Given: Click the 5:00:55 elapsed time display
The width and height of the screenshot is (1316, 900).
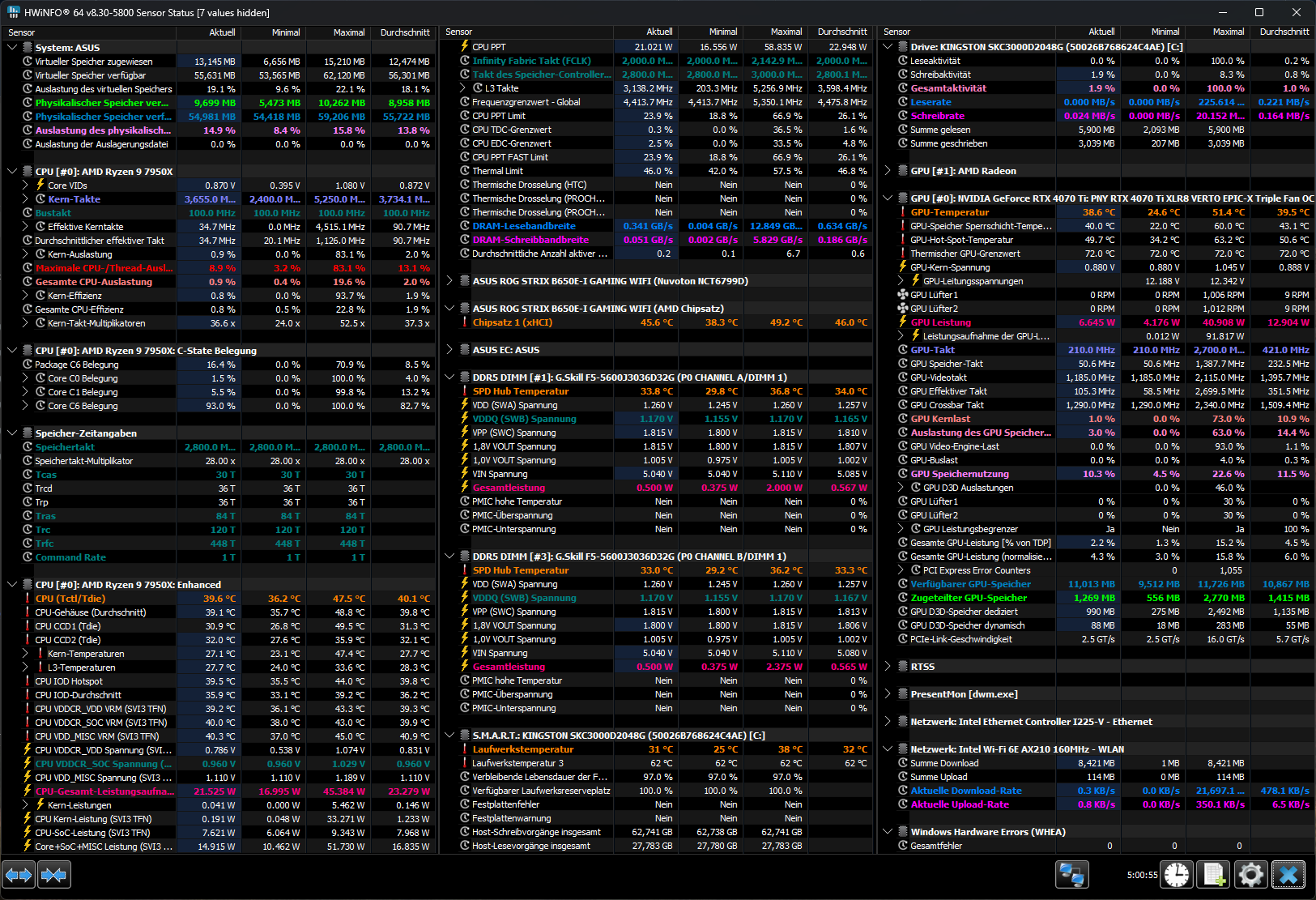Looking at the screenshot, I should (x=1142, y=875).
